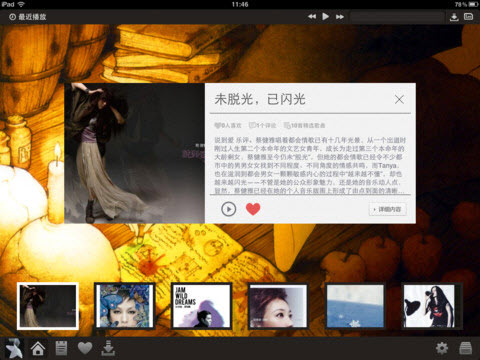Image resolution: width=480 pixels, height=360 pixels.
Task: Tap the Wi-Fi icon in status bar
Action: tap(21, 4)
